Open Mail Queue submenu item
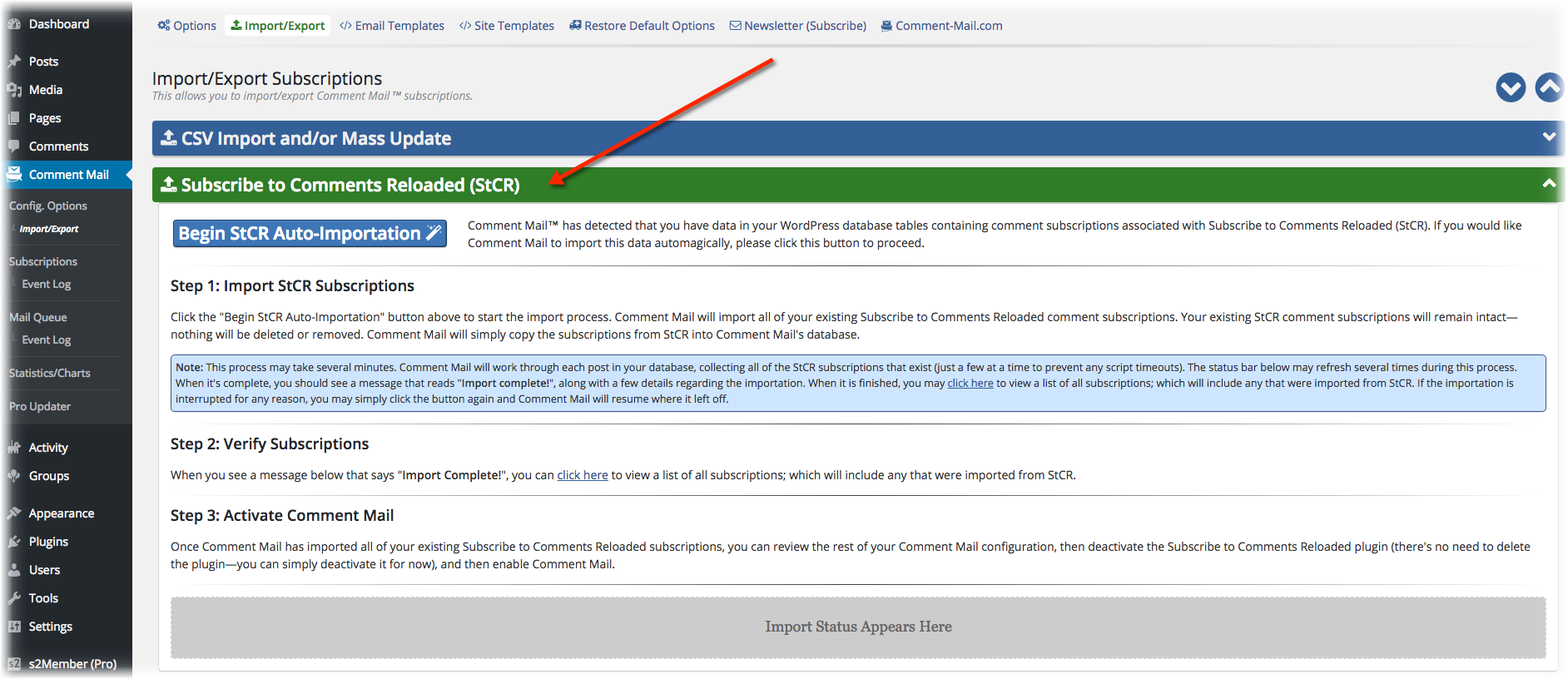This screenshot has width=1568, height=679. [38, 317]
